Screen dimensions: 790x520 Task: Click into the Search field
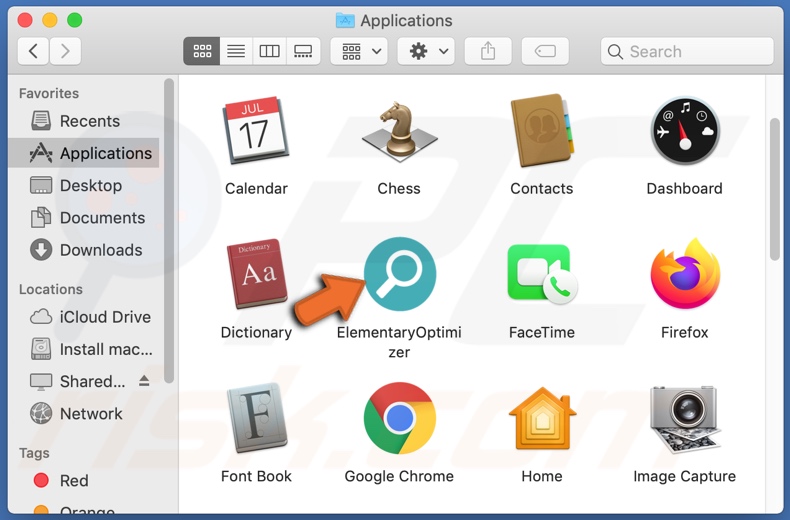(687, 51)
